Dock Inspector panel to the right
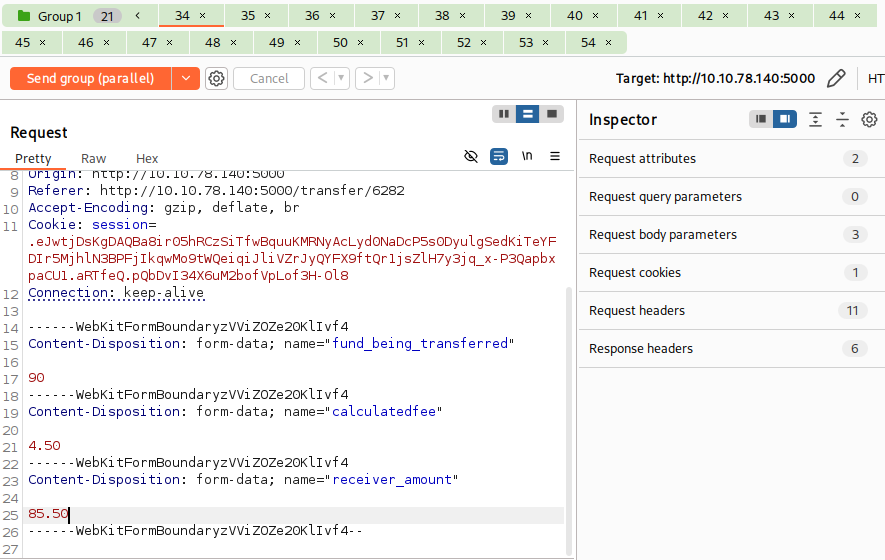 click(x=785, y=119)
